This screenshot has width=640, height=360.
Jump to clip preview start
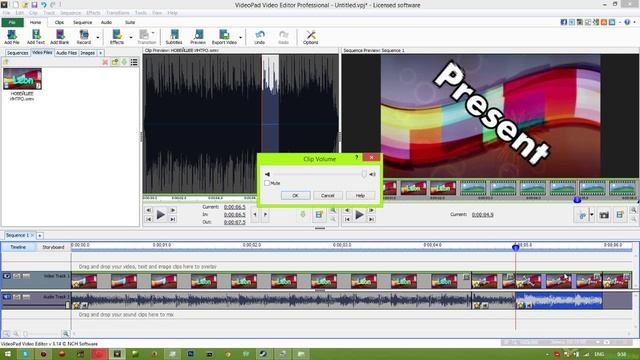pyautogui.click(x=149, y=219)
